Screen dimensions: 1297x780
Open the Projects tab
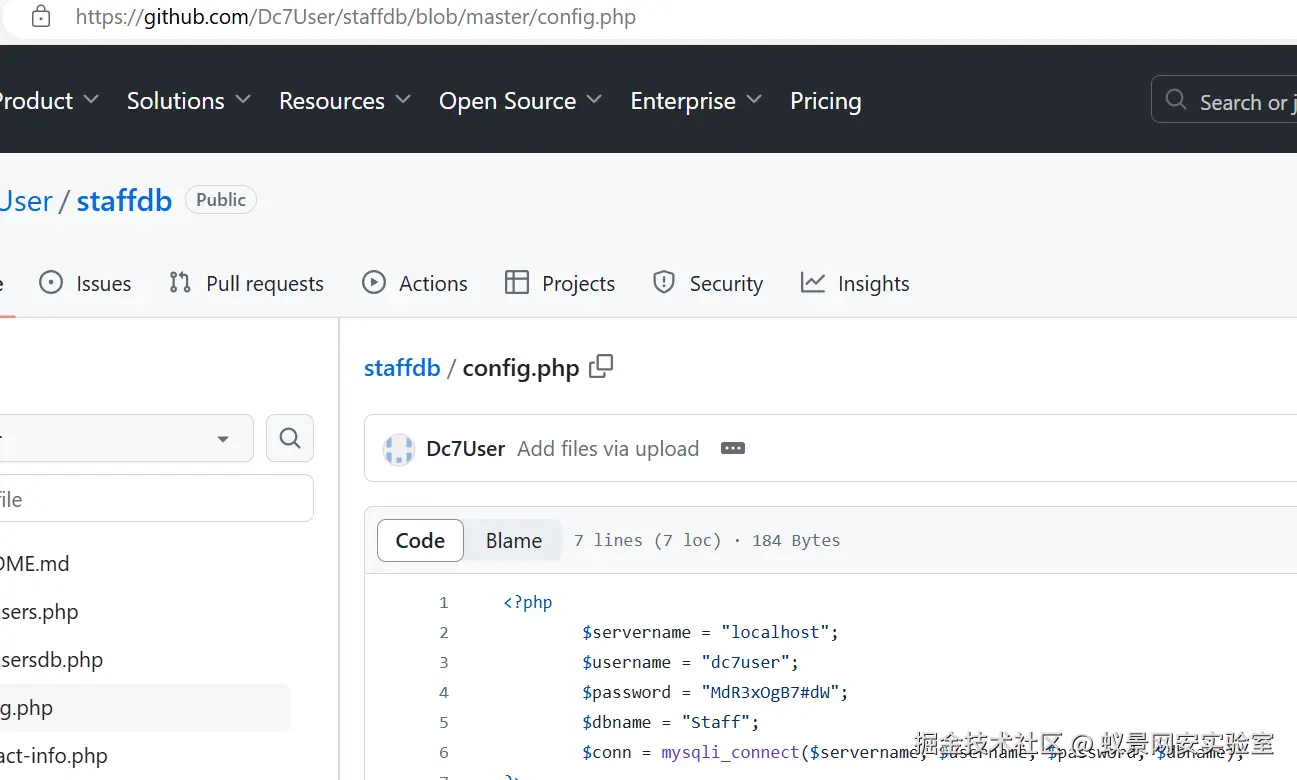560,284
